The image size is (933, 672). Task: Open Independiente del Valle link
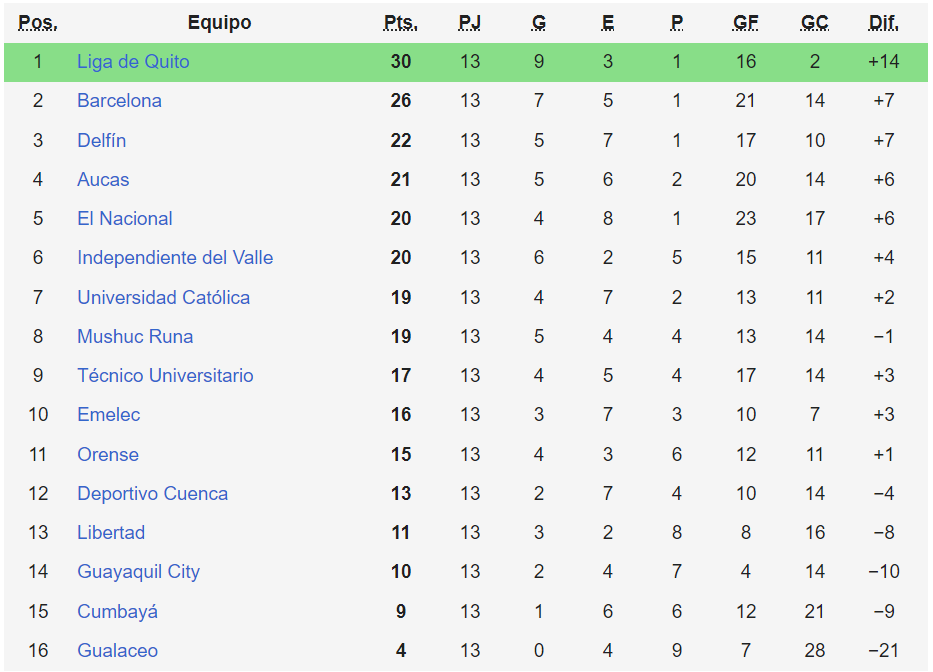point(175,258)
